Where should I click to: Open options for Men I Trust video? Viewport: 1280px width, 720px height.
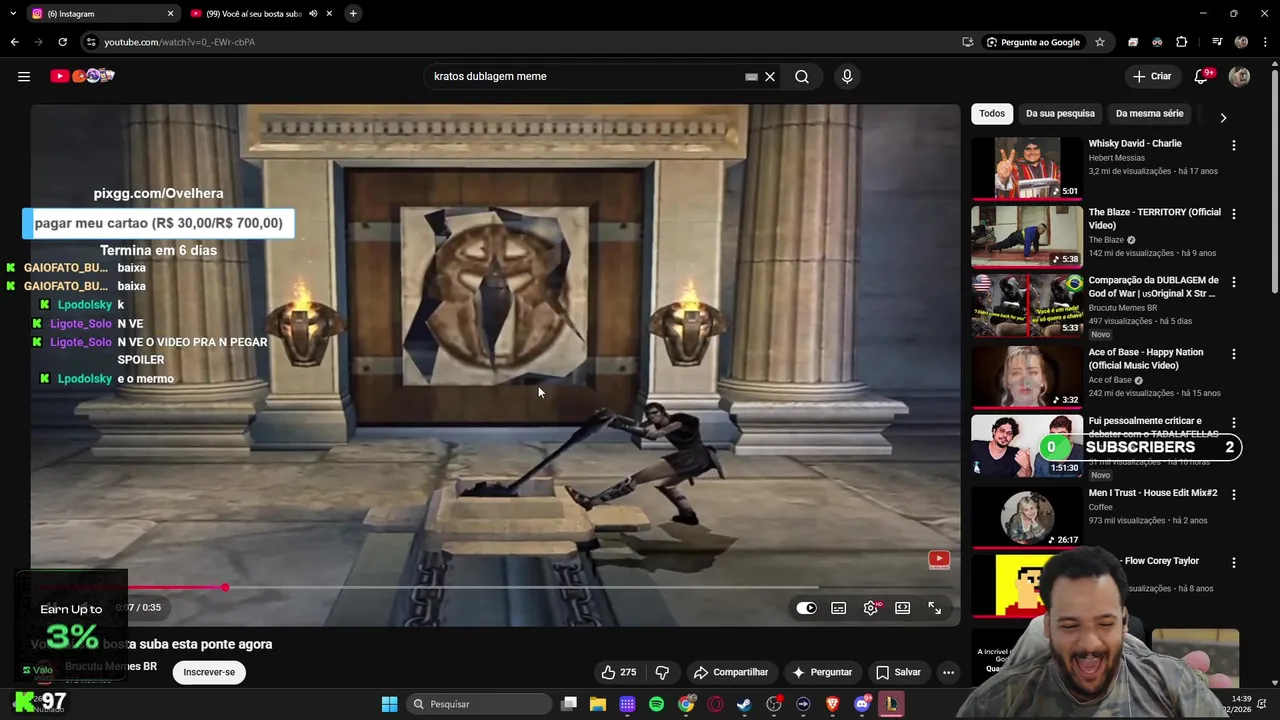[1234, 494]
